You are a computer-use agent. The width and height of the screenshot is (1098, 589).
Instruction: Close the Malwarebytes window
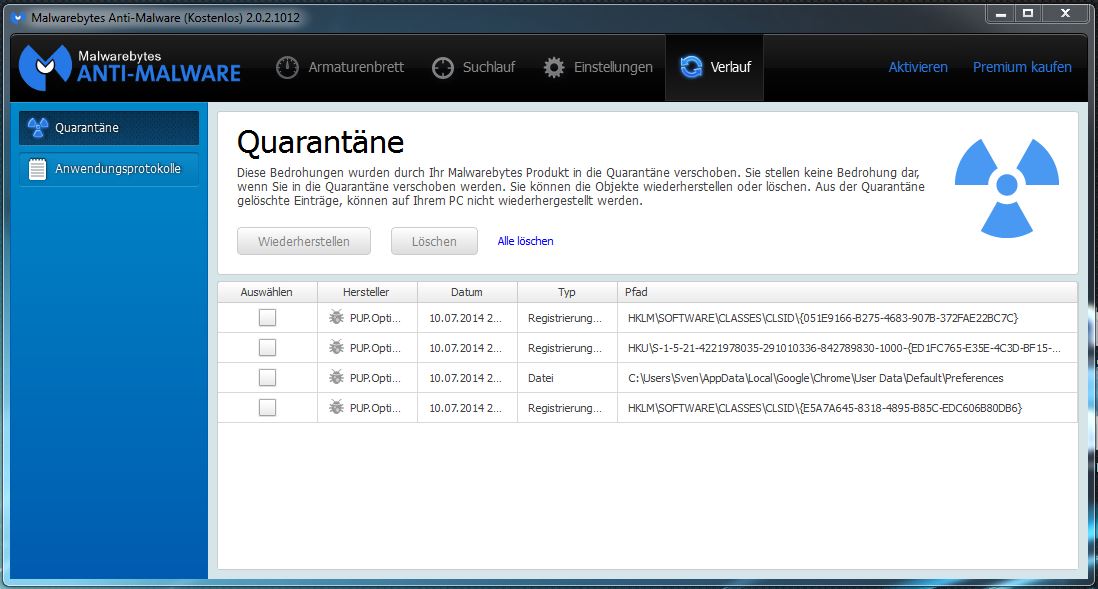pos(1065,13)
